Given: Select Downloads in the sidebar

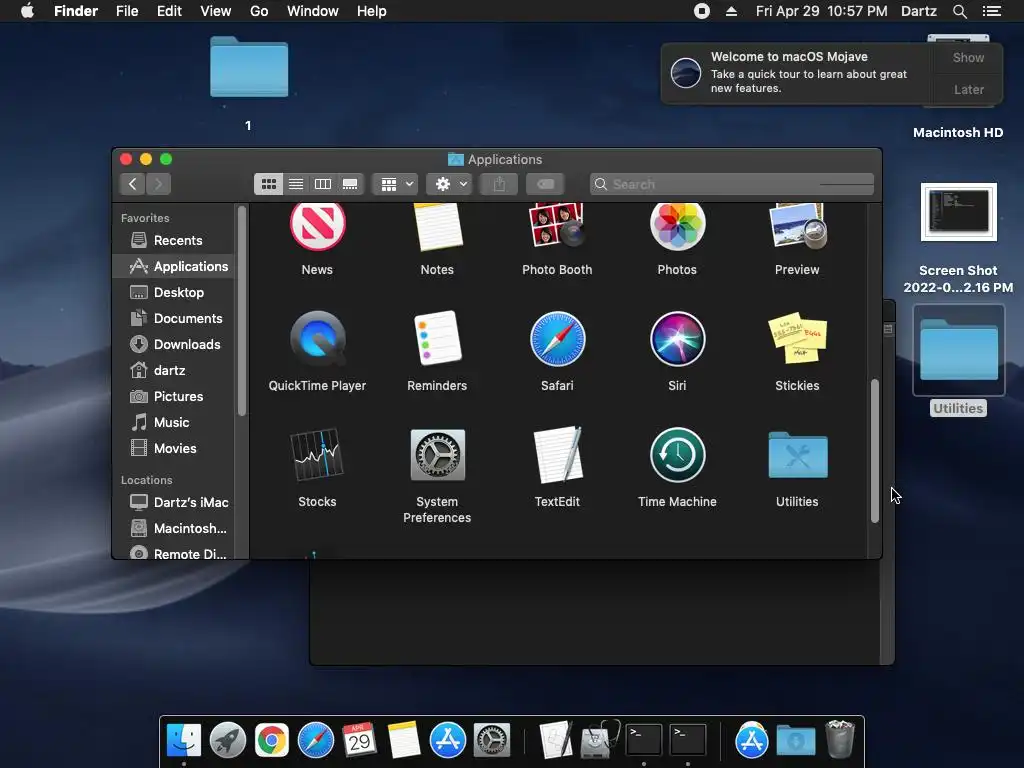Looking at the screenshot, I should [x=173, y=344].
